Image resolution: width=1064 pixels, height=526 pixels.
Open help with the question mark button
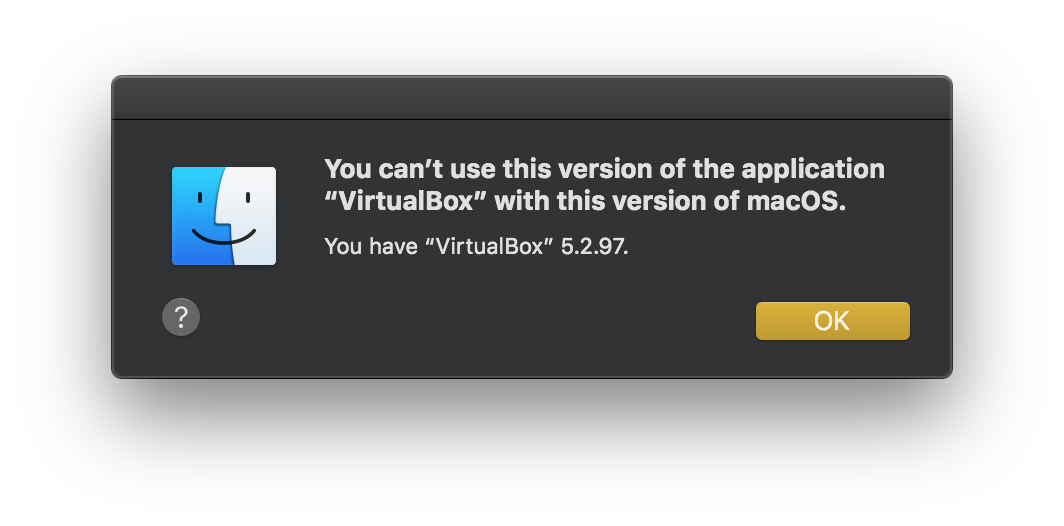[181, 317]
